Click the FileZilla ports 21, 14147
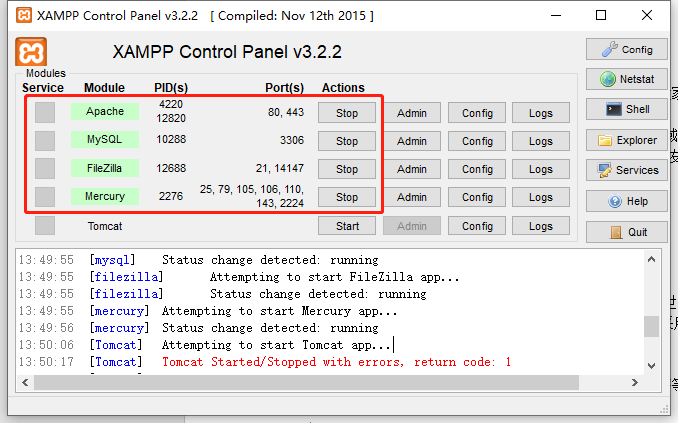The height and width of the screenshot is (423, 678). point(279,168)
